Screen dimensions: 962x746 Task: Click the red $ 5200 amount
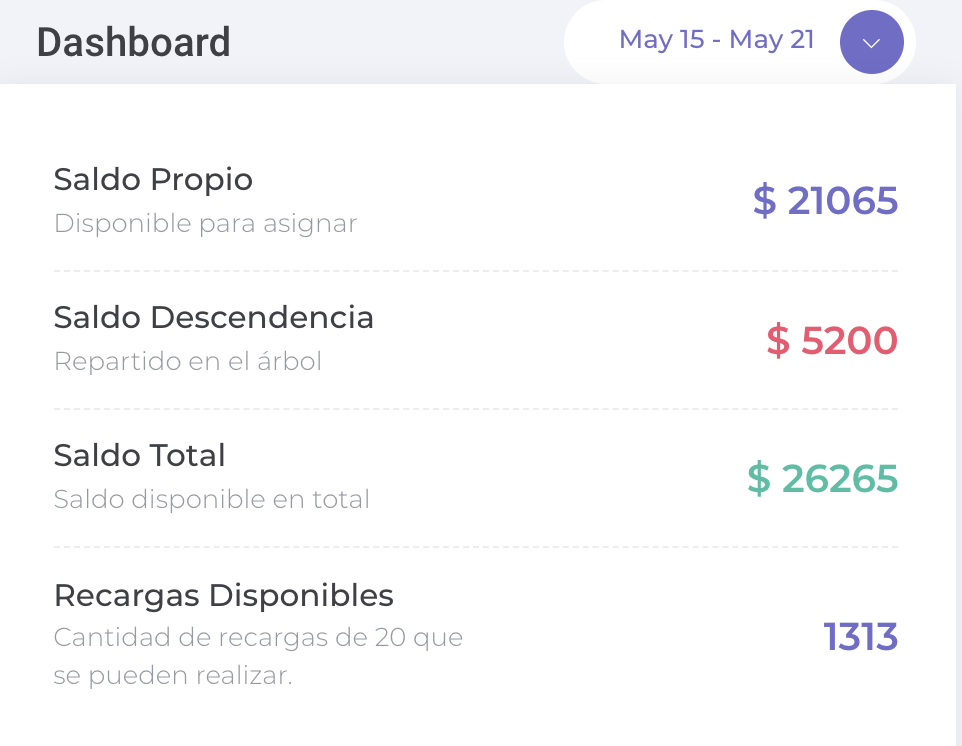832,340
